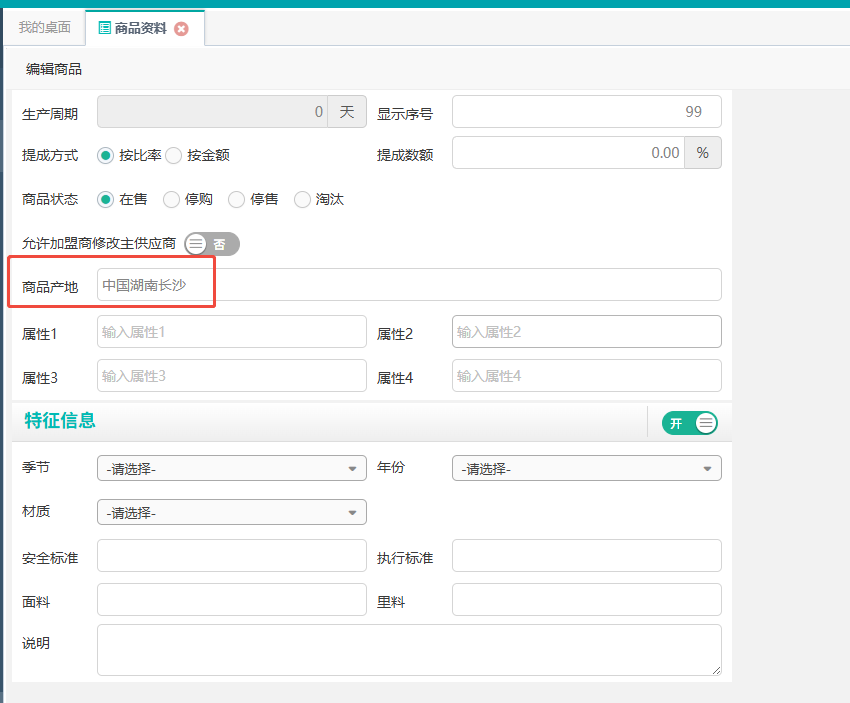Select the 按比率 commission radio button
850x703 pixels.
point(105,156)
